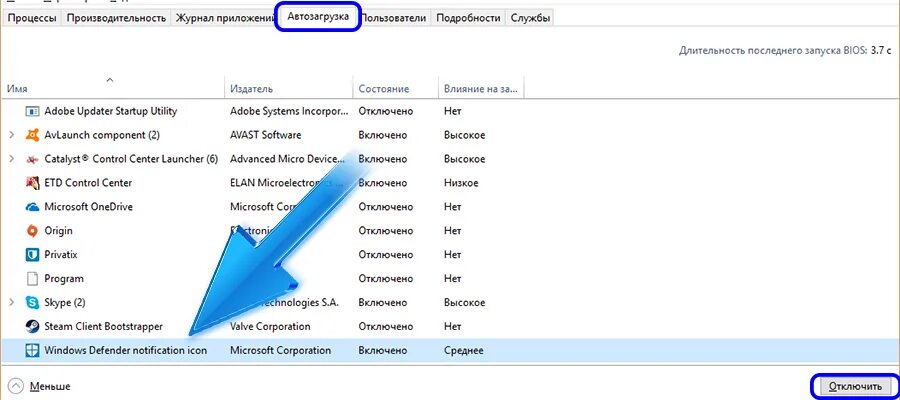Click Отключено status in Steam Client row
The image size is (900, 400).
click(385, 327)
